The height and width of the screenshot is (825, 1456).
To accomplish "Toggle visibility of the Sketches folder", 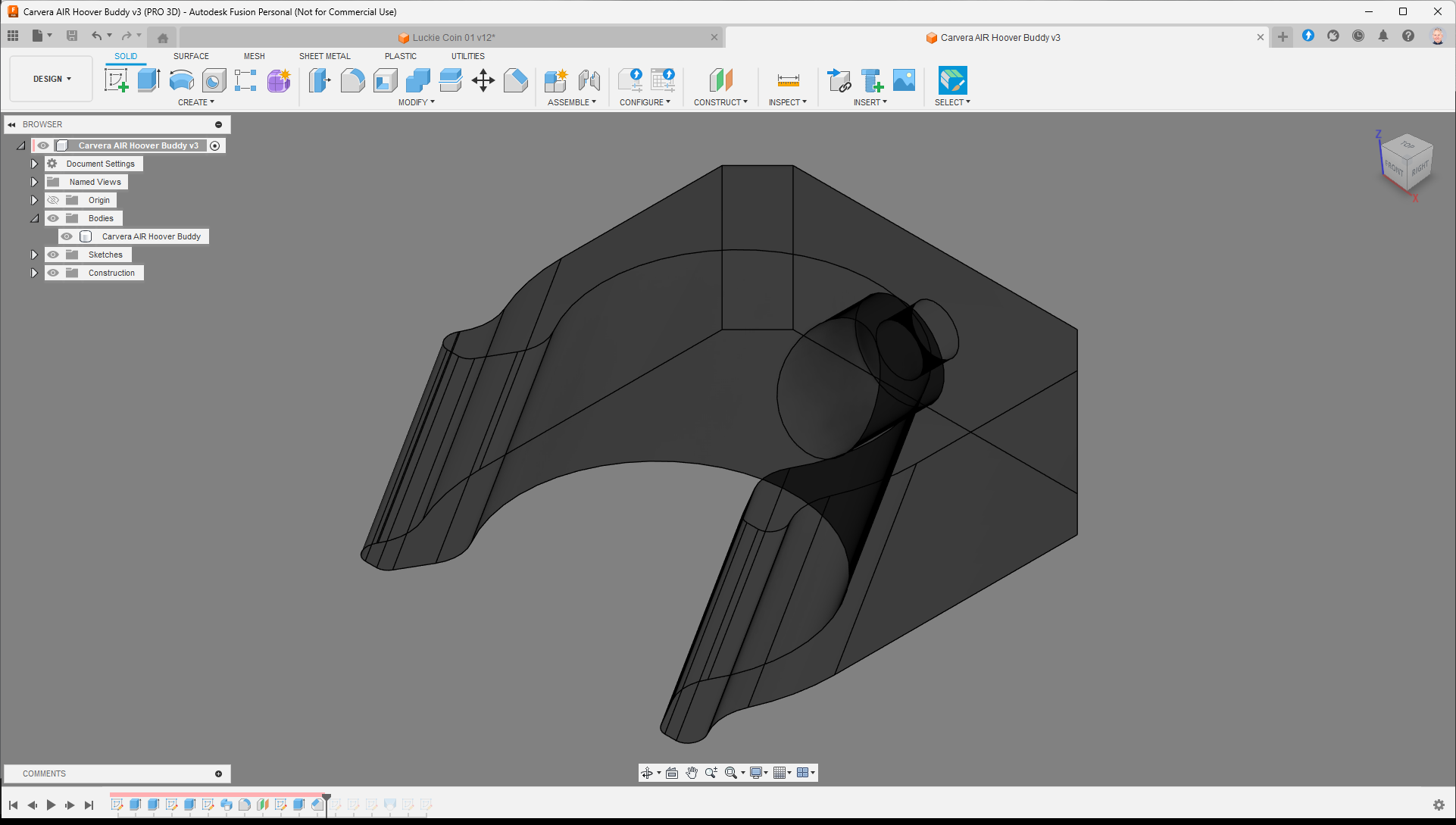I will point(53,255).
